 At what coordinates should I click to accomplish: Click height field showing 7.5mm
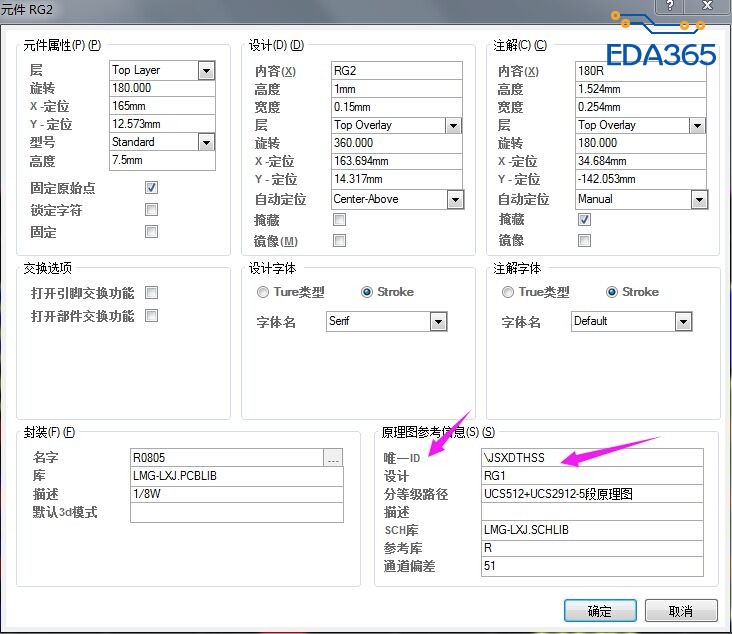(x=162, y=161)
